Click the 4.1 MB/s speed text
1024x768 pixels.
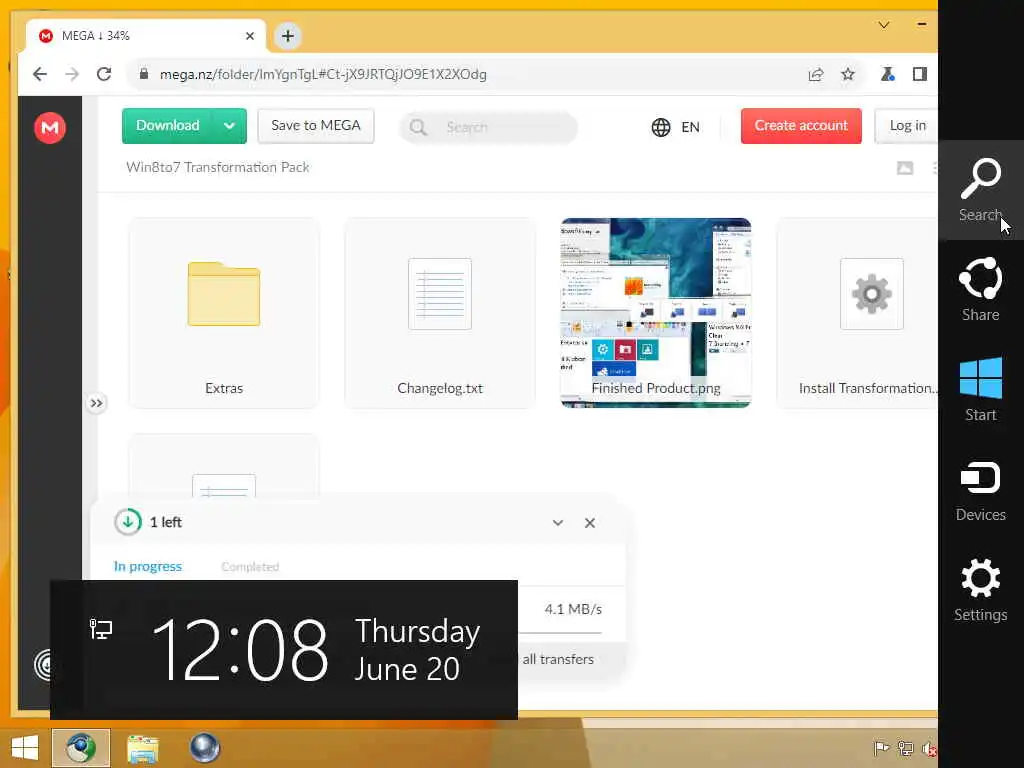pyautogui.click(x=573, y=609)
